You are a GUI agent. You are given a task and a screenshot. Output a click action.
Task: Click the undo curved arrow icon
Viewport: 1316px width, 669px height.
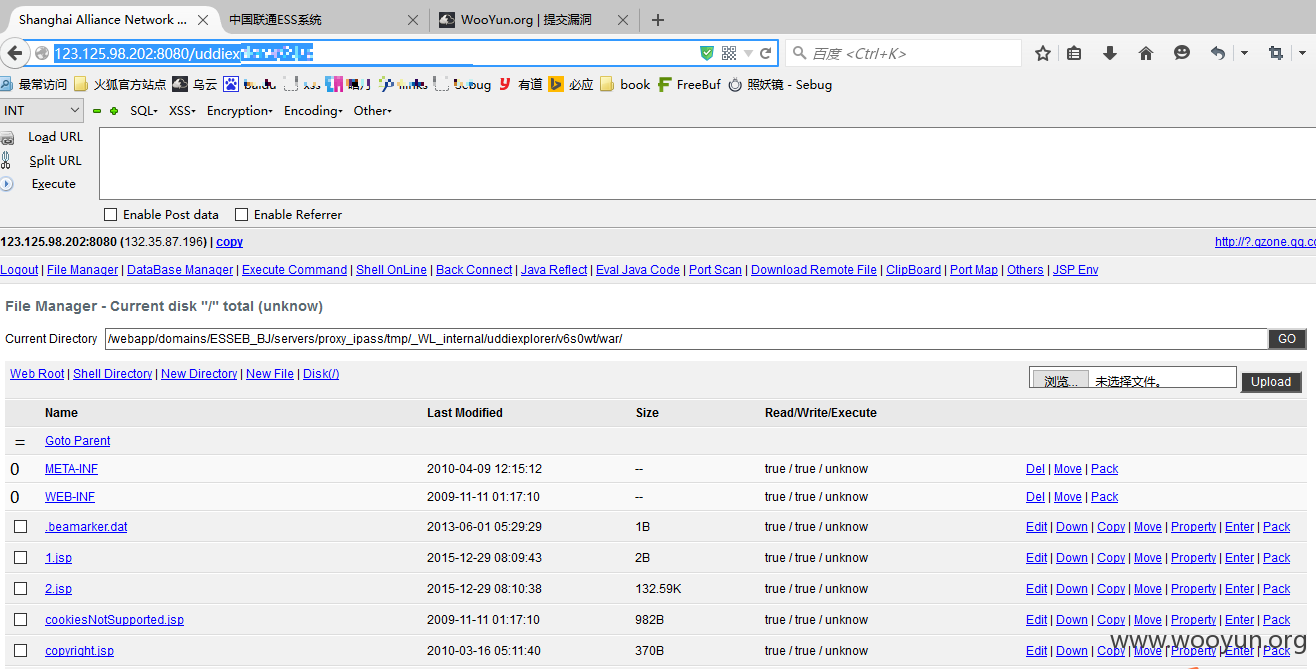[x=1217, y=53]
